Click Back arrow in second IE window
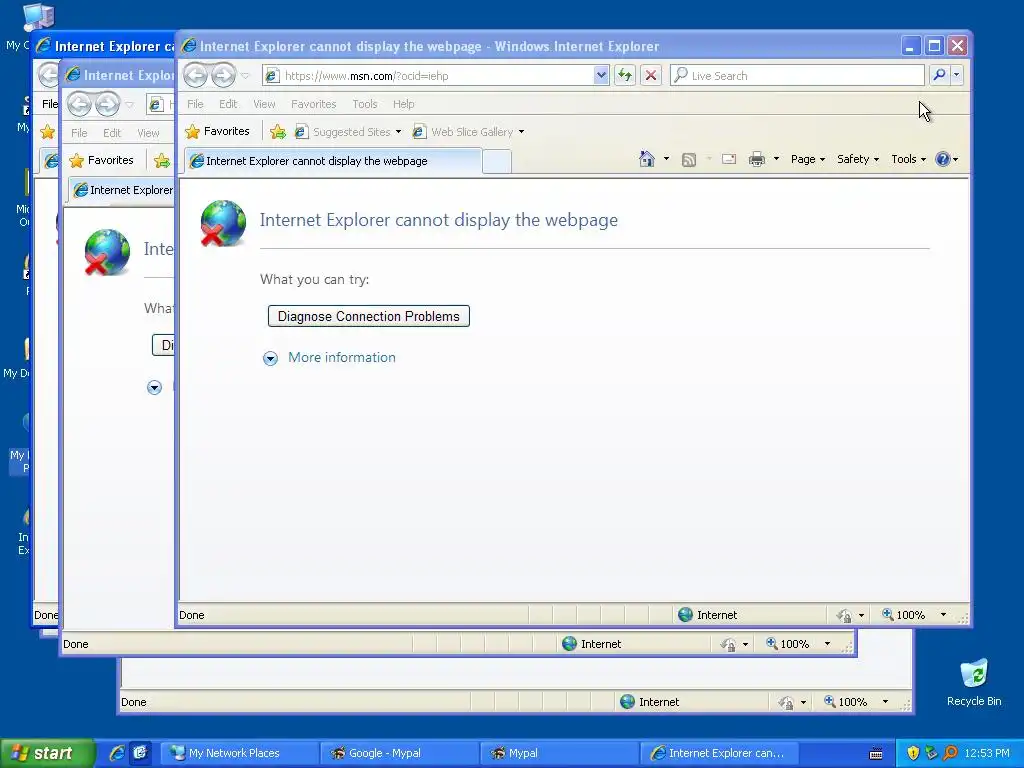1024x768 pixels. coord(80,104)
